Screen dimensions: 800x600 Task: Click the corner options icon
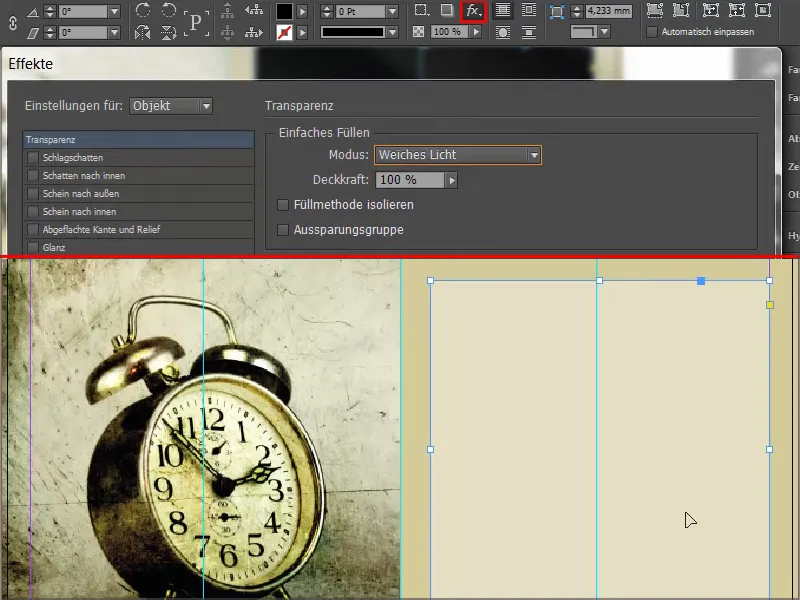420,10
